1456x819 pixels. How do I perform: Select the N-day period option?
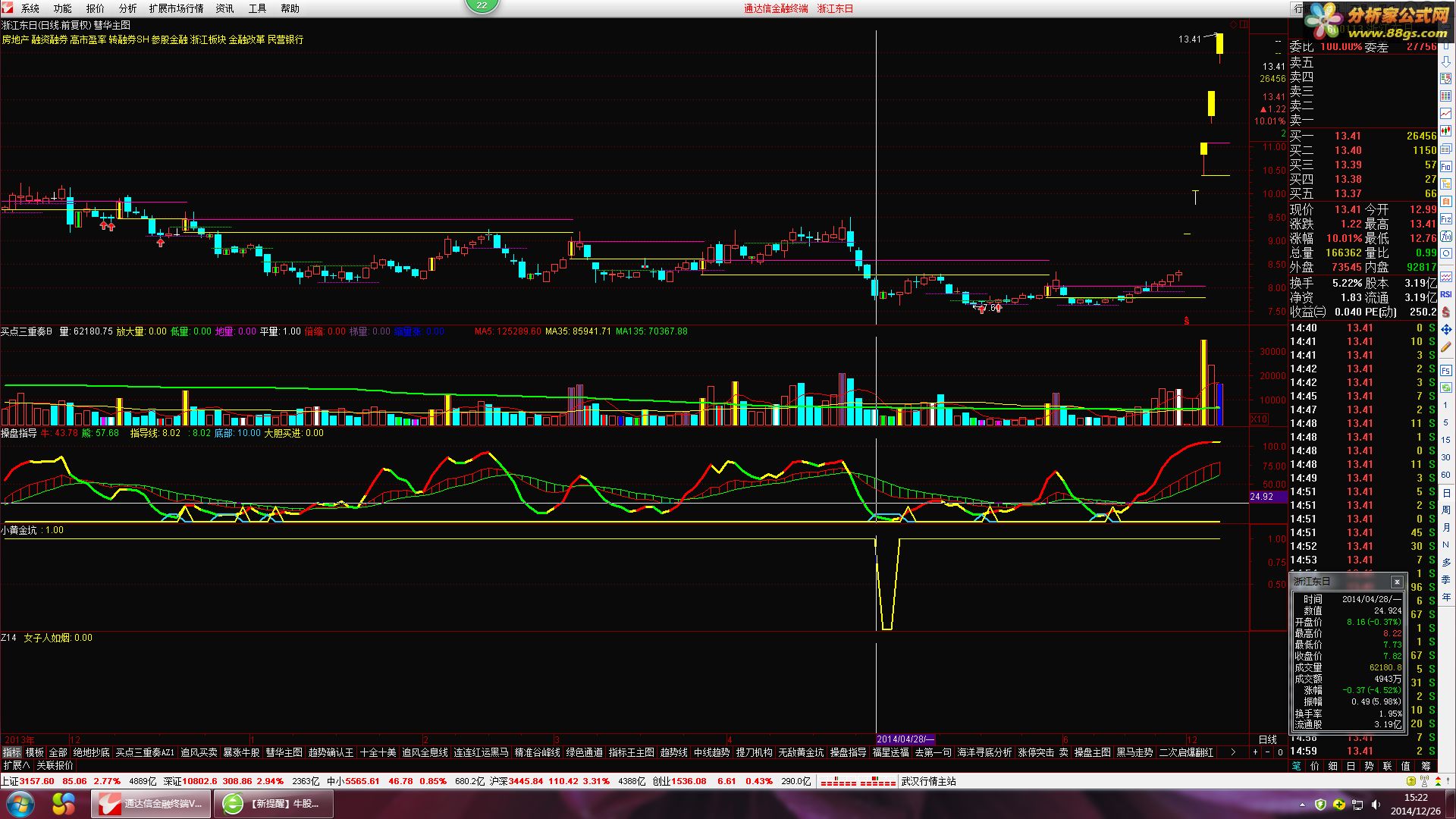pyautogui.click(x=1446, y=545)
